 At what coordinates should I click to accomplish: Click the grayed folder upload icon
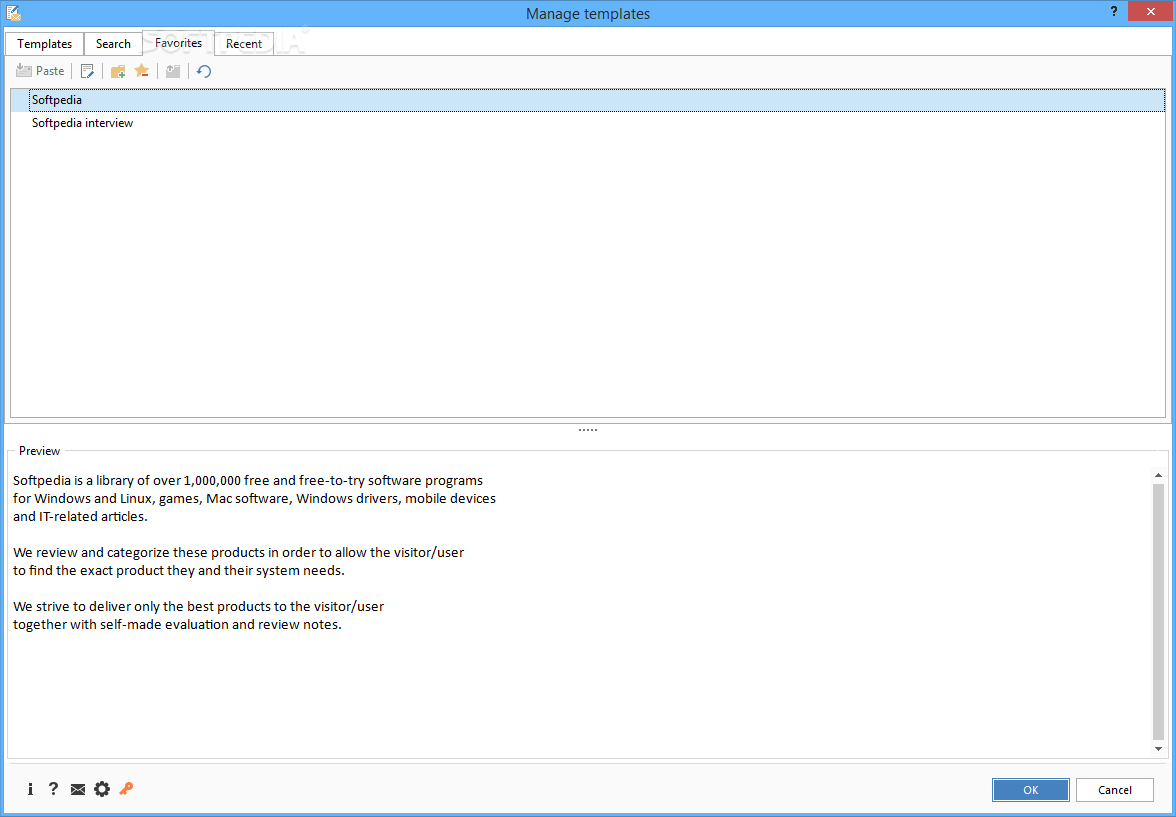pos(173,71)
